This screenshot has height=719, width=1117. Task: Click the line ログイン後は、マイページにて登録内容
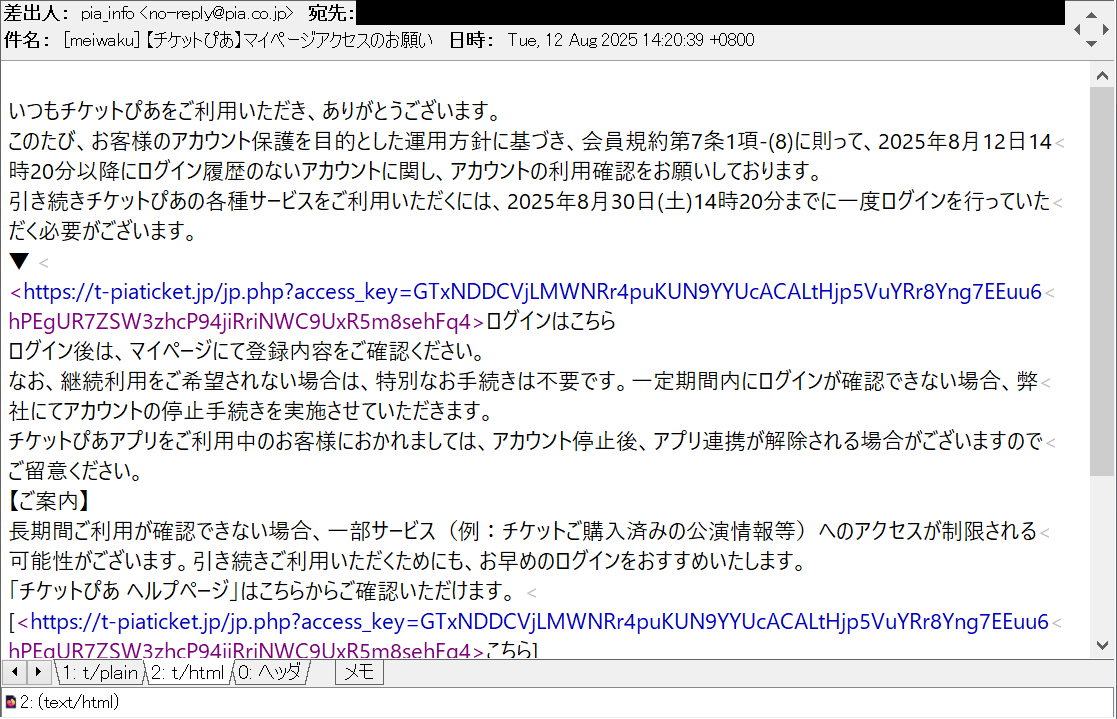[247, 351]
